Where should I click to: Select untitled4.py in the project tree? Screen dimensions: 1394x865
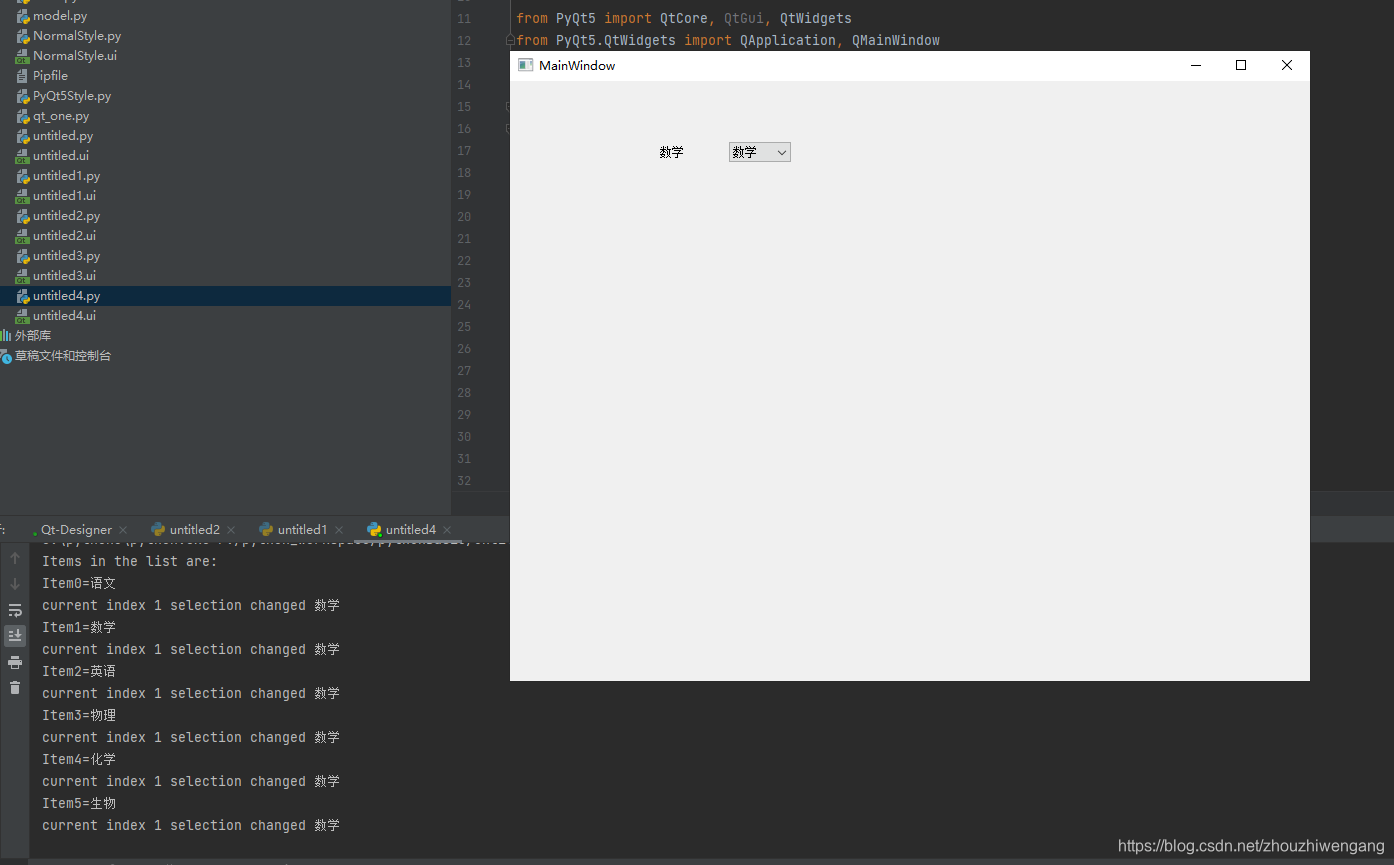click(65, 295)
